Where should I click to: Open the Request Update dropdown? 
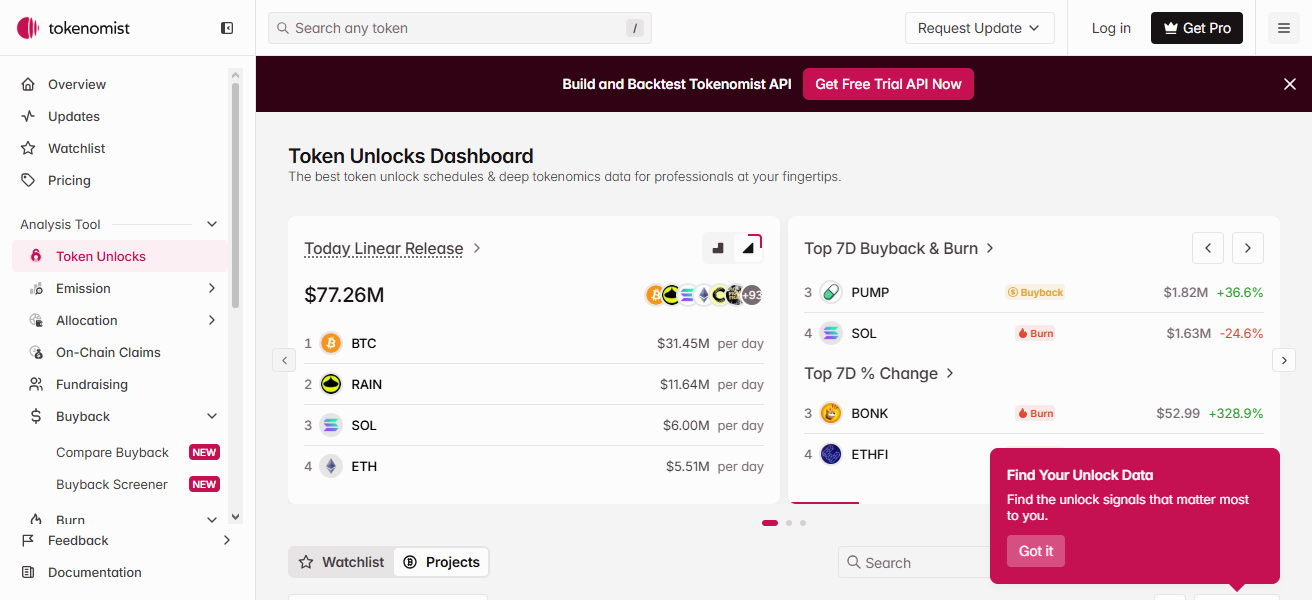(x=979, y=28)
